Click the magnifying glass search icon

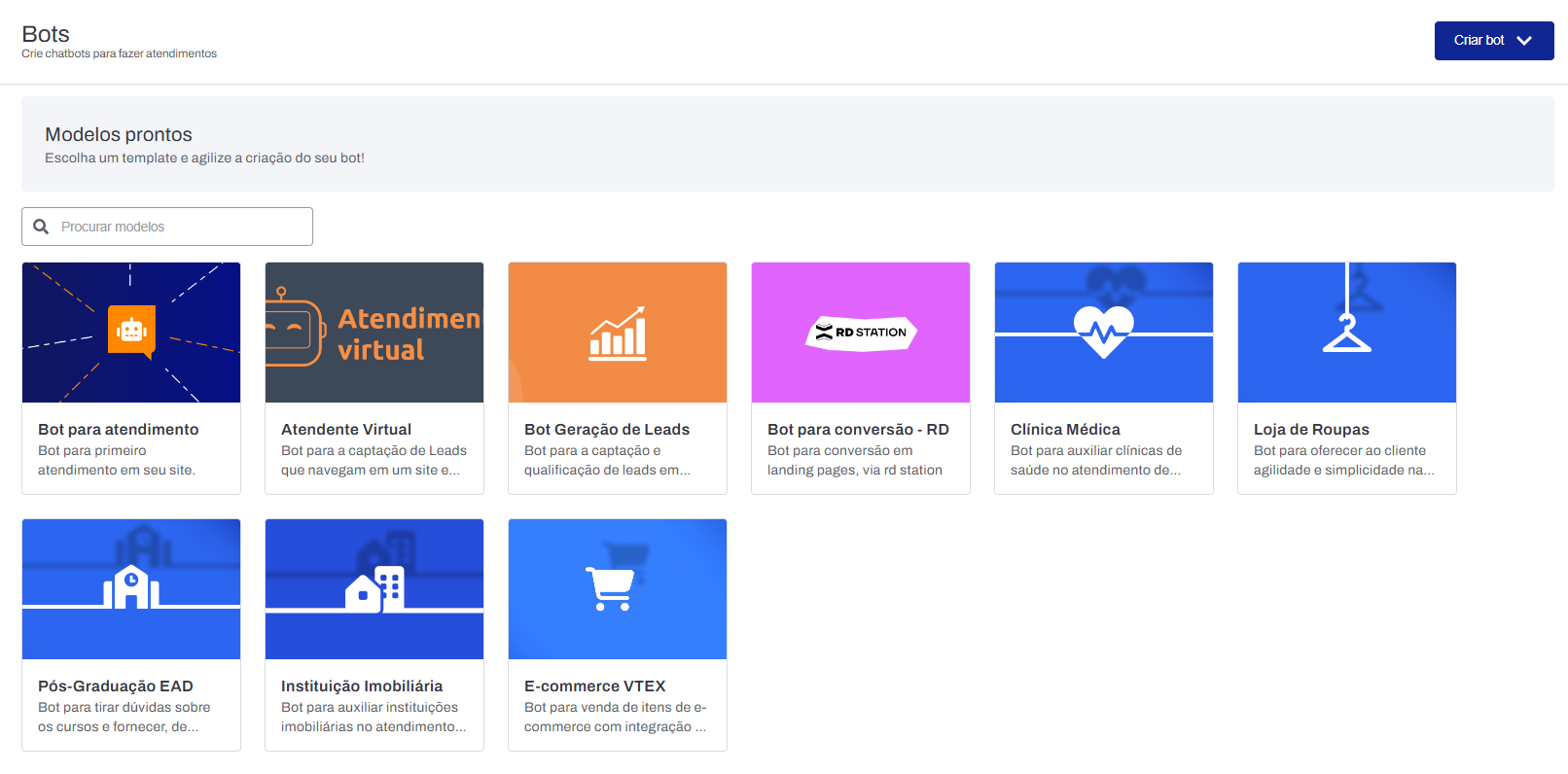point(41,227)
